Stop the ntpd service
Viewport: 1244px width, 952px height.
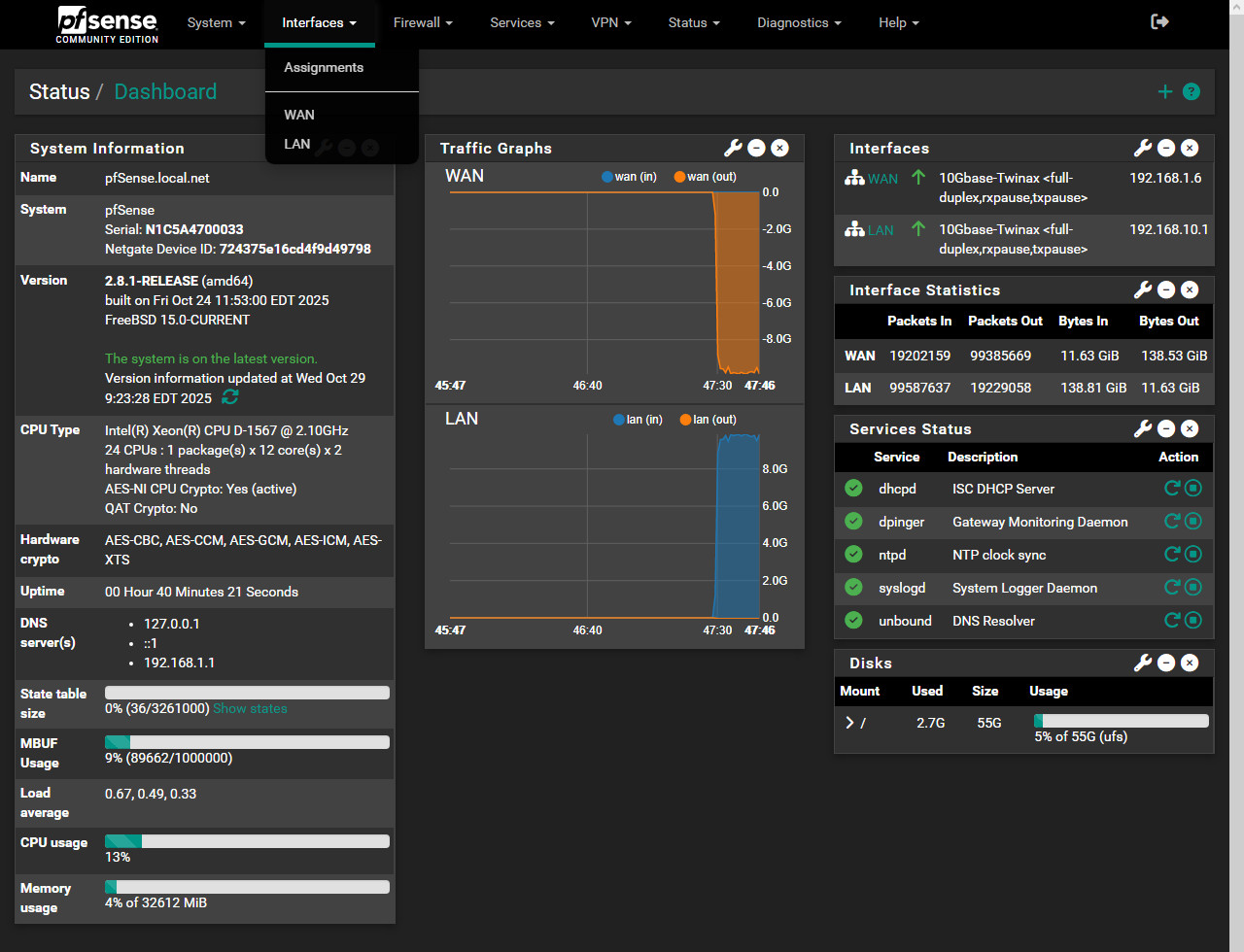1193,554
